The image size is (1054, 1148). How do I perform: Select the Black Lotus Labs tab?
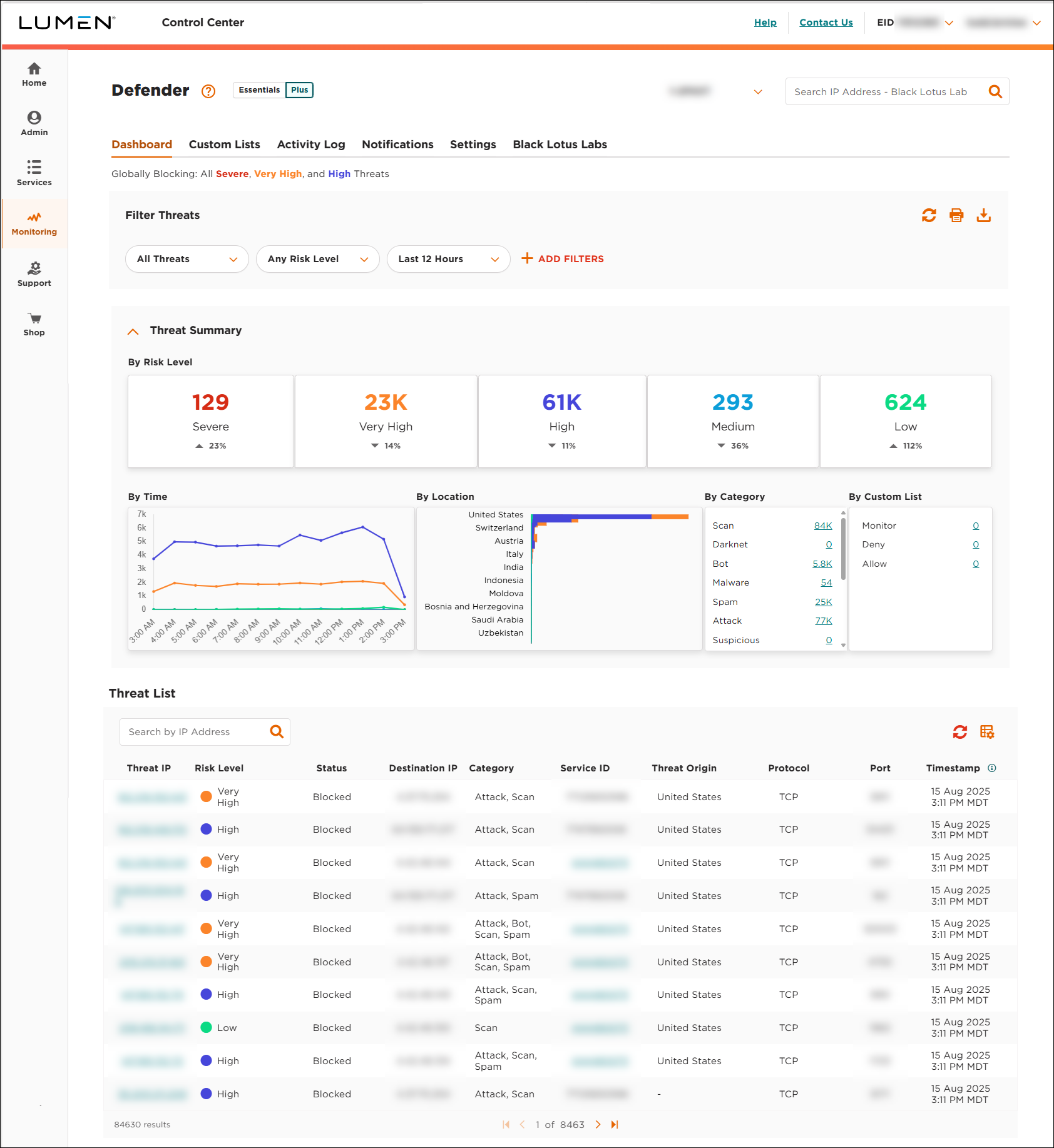[x=560, y=145]
